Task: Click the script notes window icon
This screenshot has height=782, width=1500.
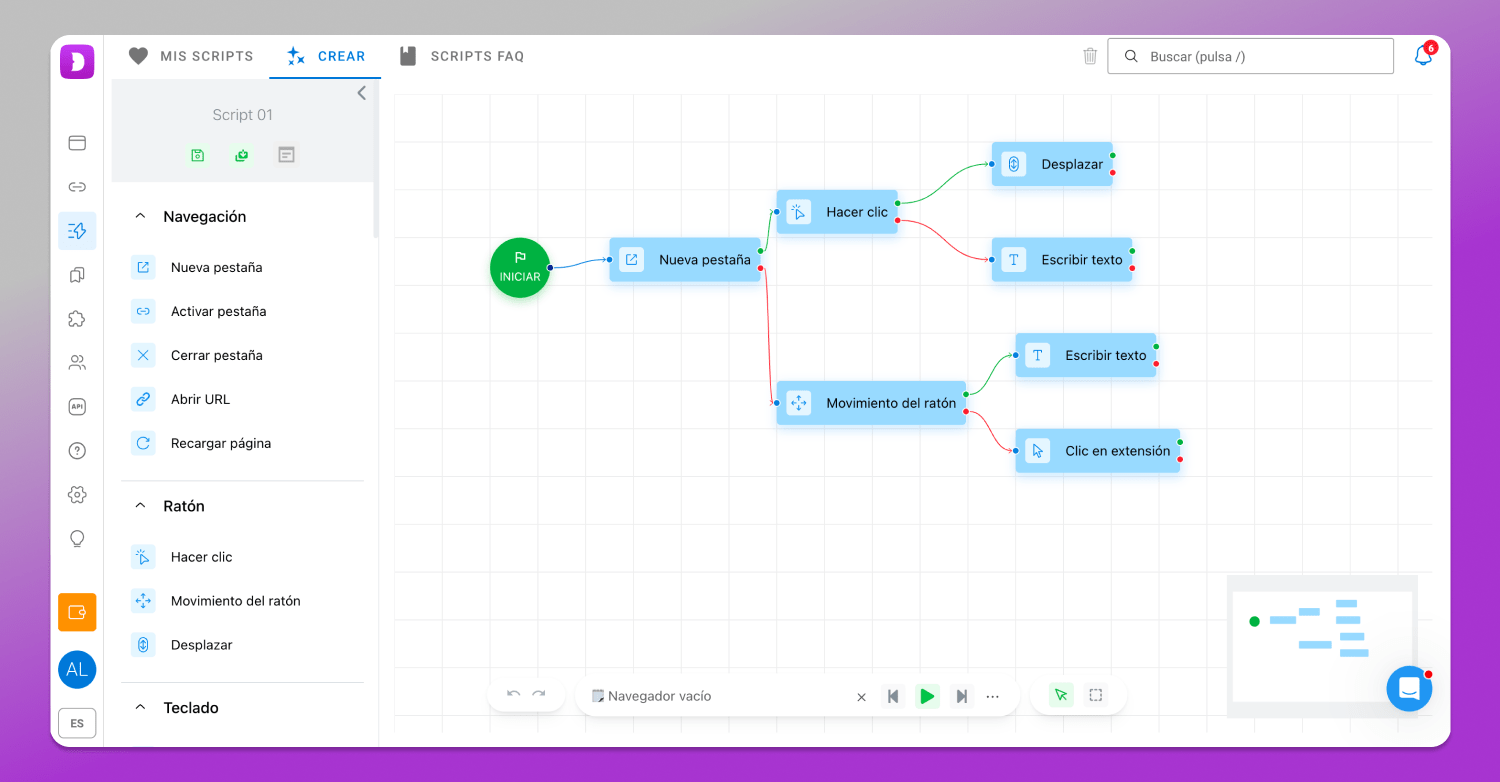Action: (x=287, y=155)
